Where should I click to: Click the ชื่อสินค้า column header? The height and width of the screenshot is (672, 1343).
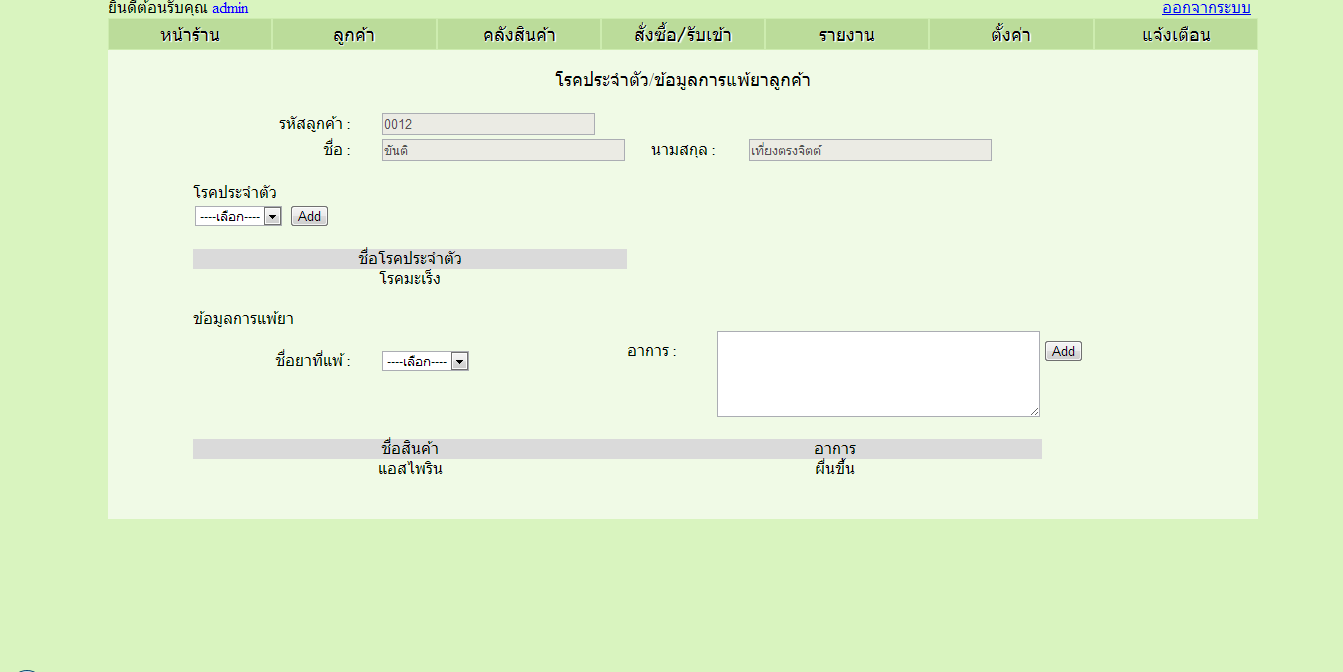(x=410, y=449)
